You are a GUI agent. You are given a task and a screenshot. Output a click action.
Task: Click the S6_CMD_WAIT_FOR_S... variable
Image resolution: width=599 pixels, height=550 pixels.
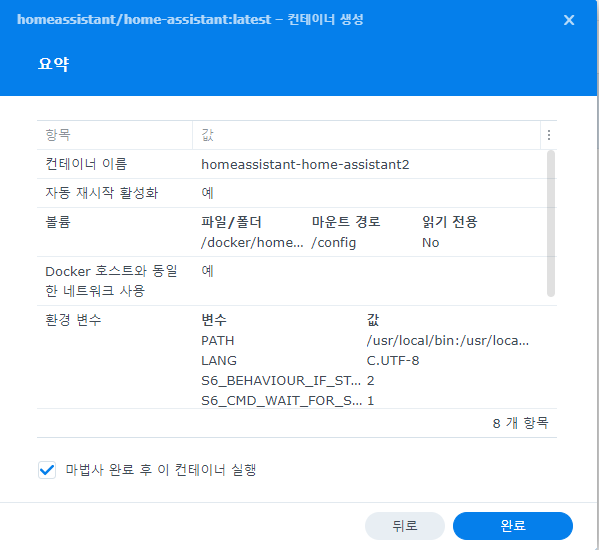tap(282, 401)
